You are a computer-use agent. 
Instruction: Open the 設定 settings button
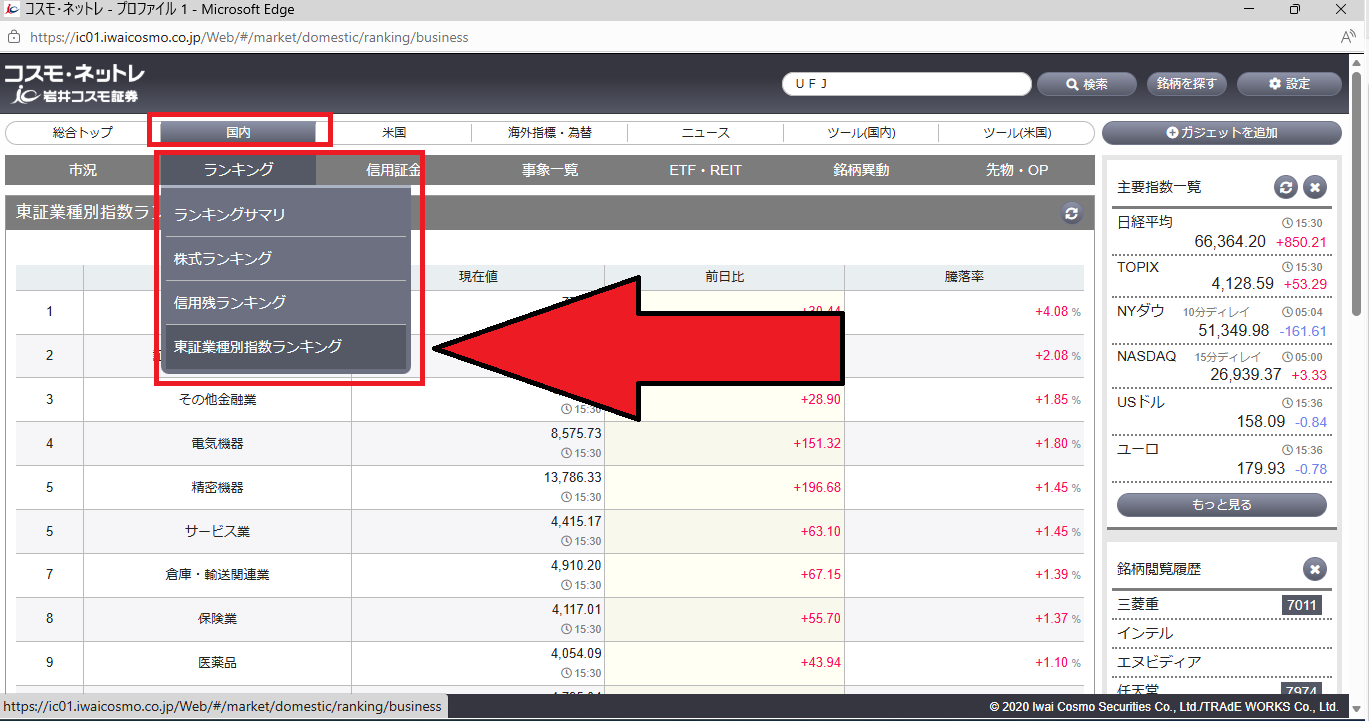point(1289,84)
